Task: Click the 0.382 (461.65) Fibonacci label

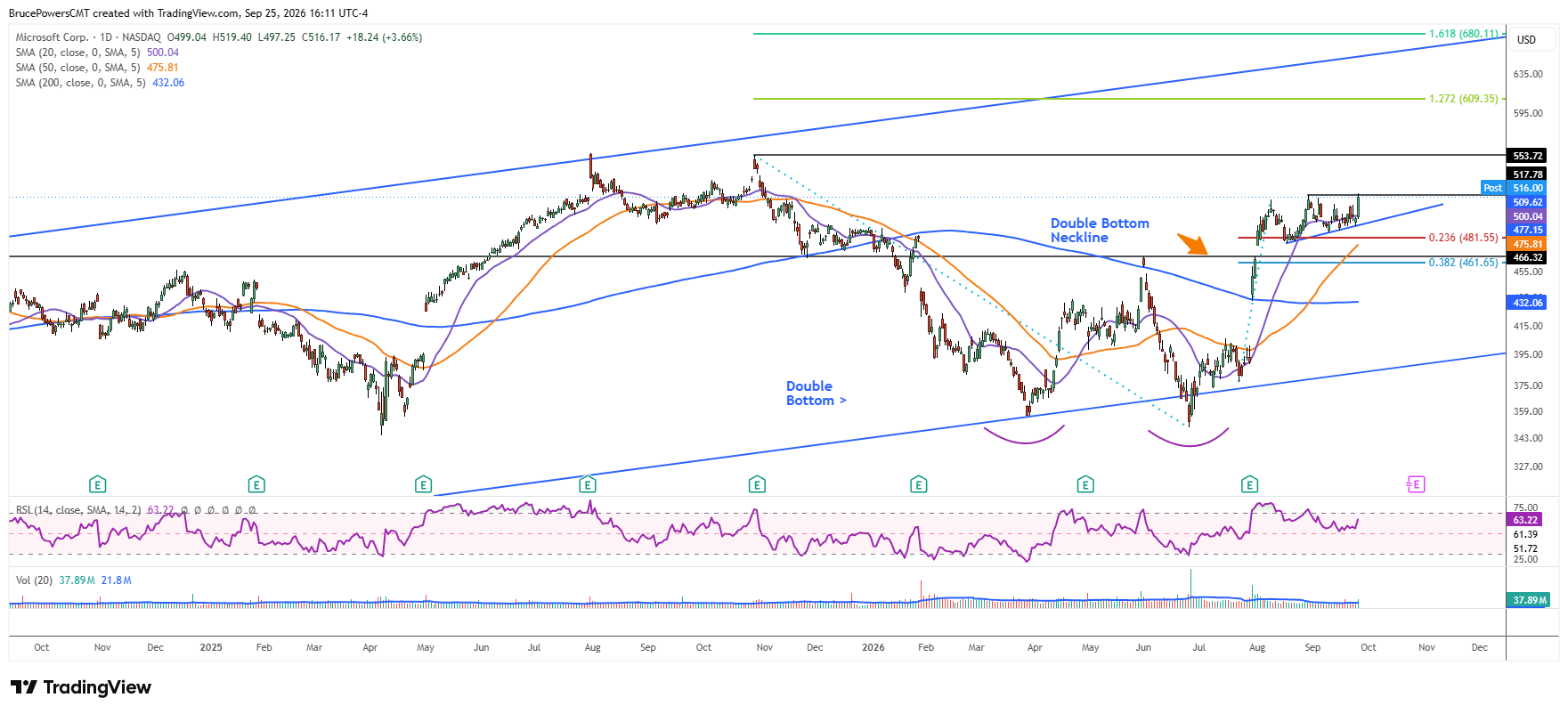Action: tap(1464, 263)
